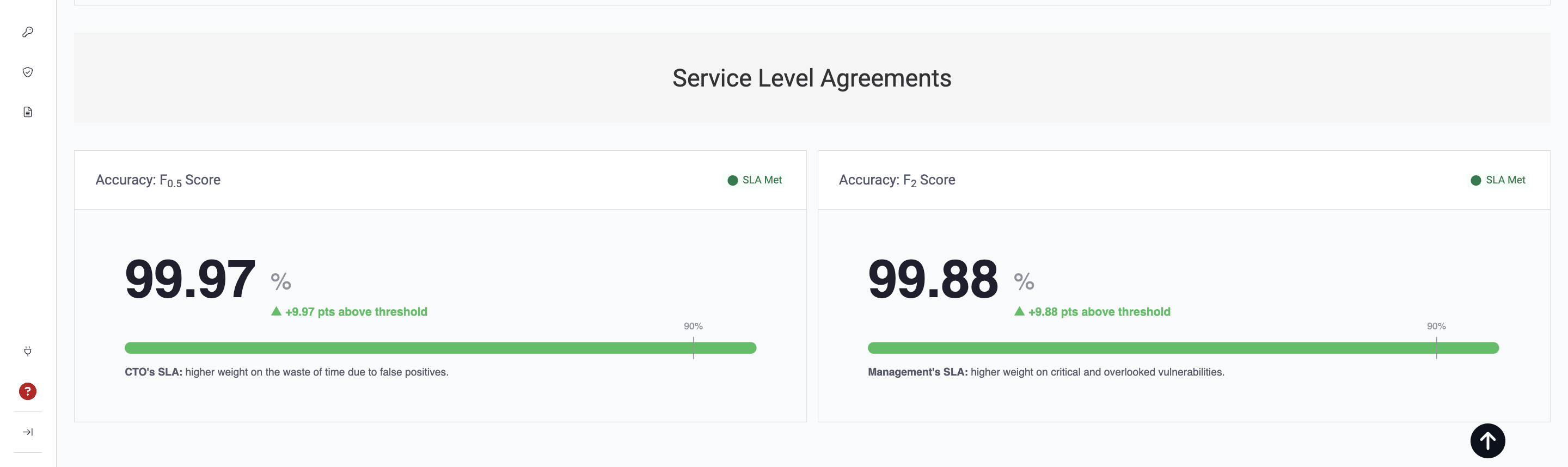This screenshot has height=467, width=1568.
Task: Click the F0.5 score green progress bar
Action: pos(440,348)
